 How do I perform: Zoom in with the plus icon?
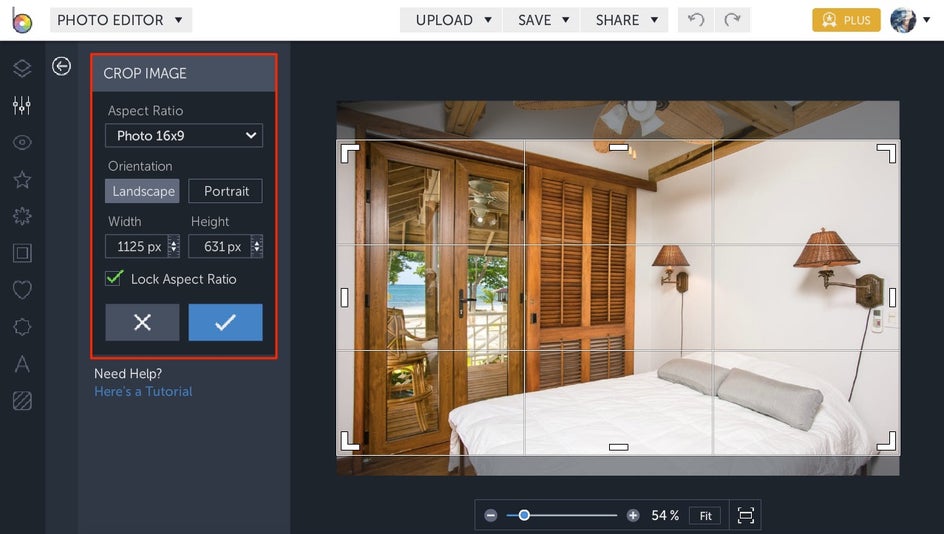coord(633,515)
